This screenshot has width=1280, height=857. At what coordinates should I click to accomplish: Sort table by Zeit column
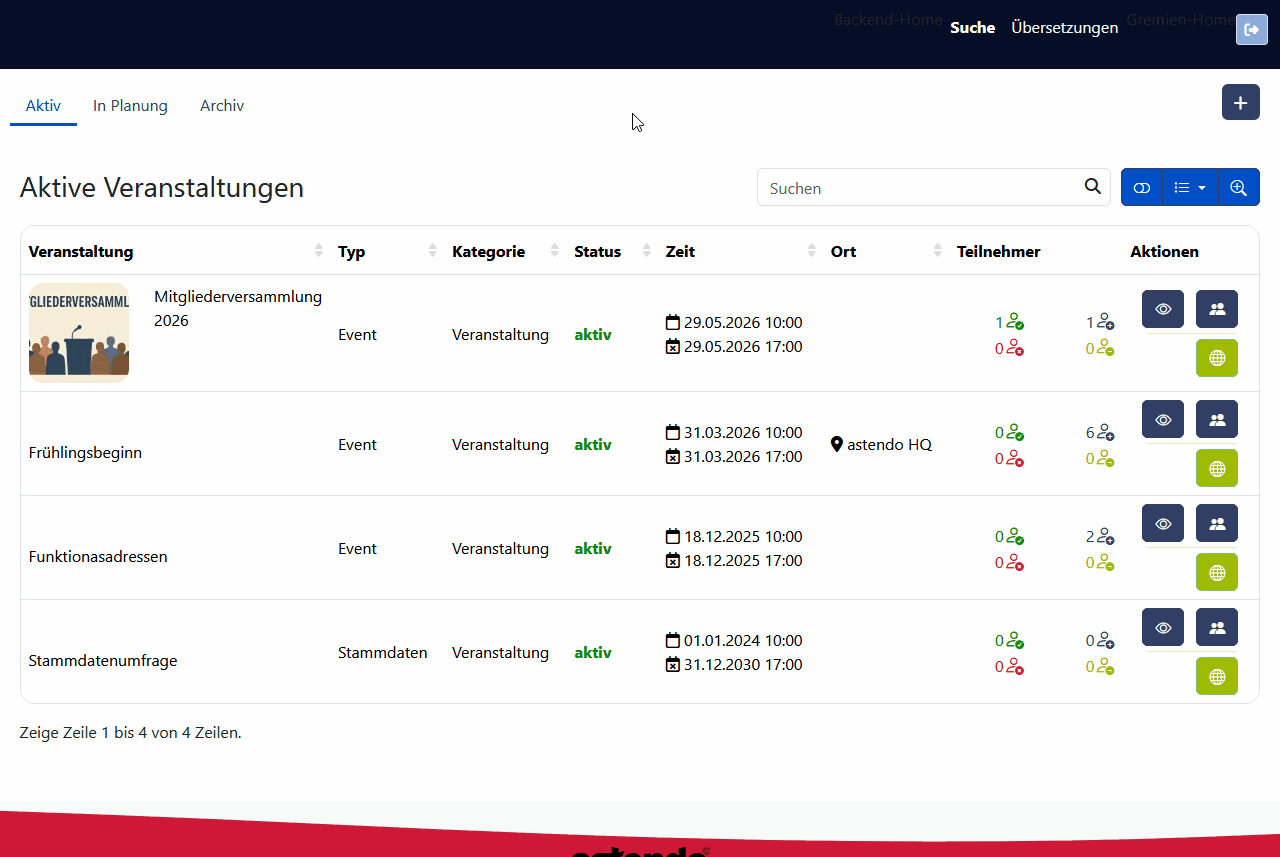pos(680,252)
